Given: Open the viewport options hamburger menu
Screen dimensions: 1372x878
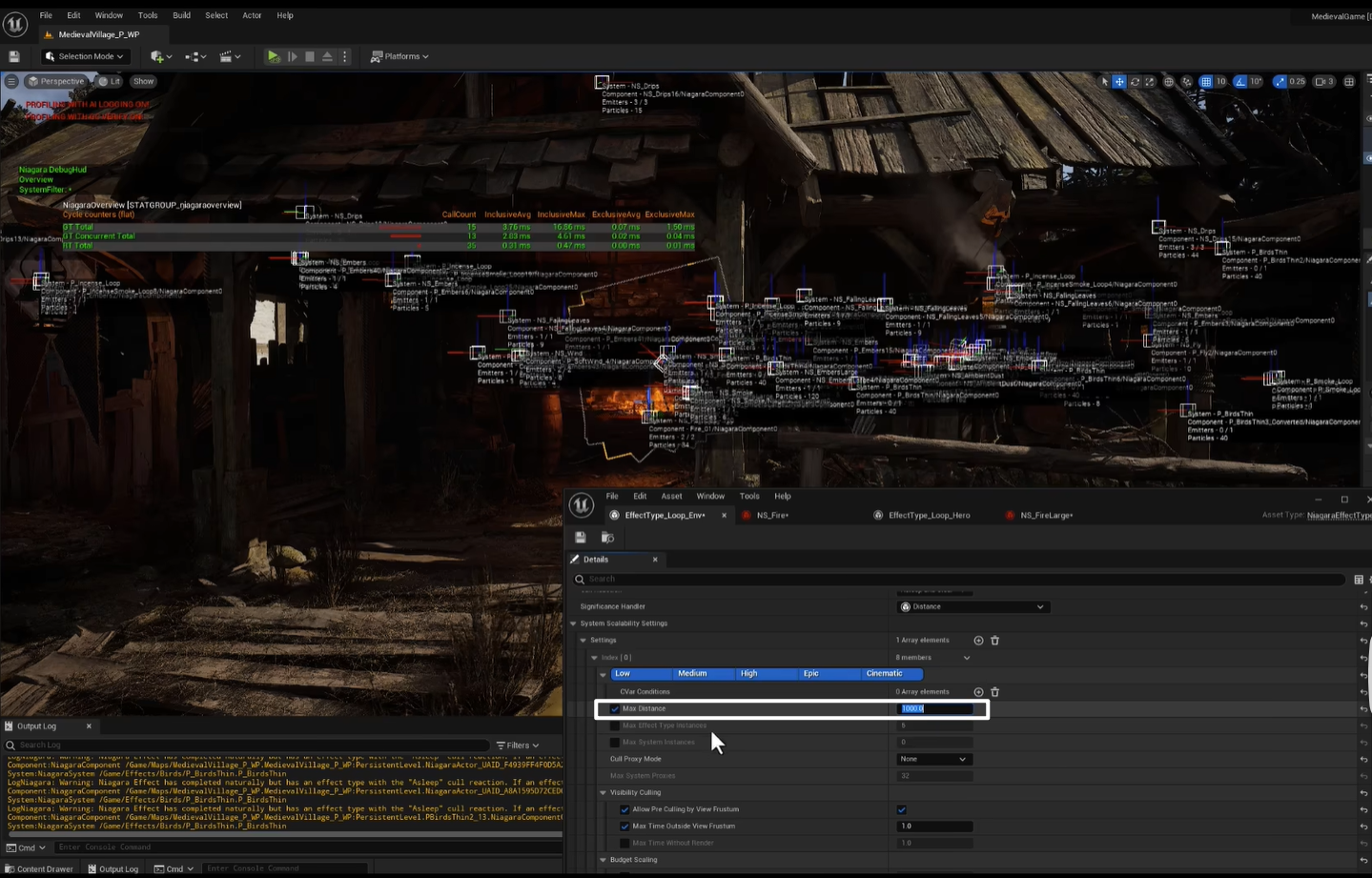Looking at the screenshot, I should [x=11, y=82].
